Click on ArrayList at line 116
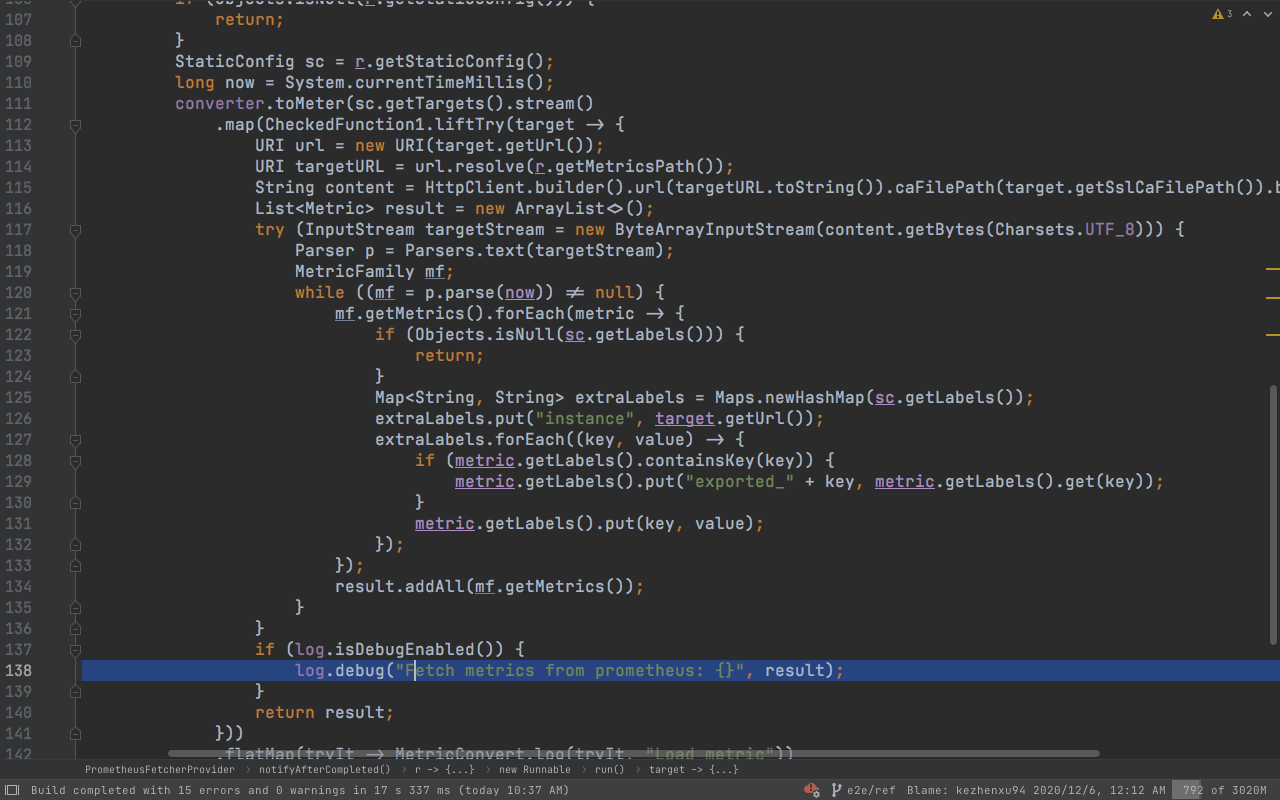1280x800 pixels. click(x=560, y=208)
